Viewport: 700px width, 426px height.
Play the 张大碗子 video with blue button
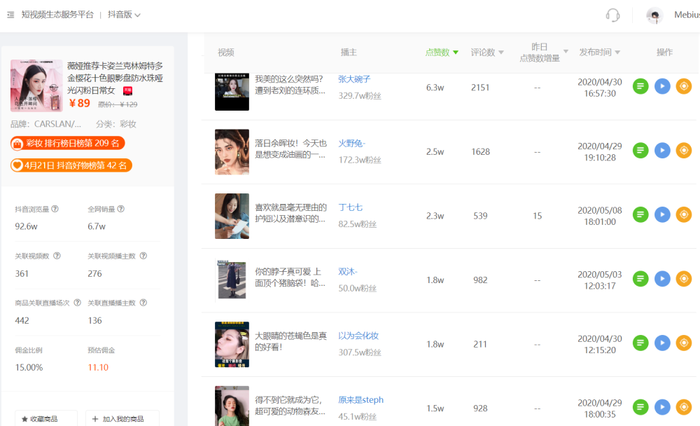pyautogui.click(x=662, y=86)
